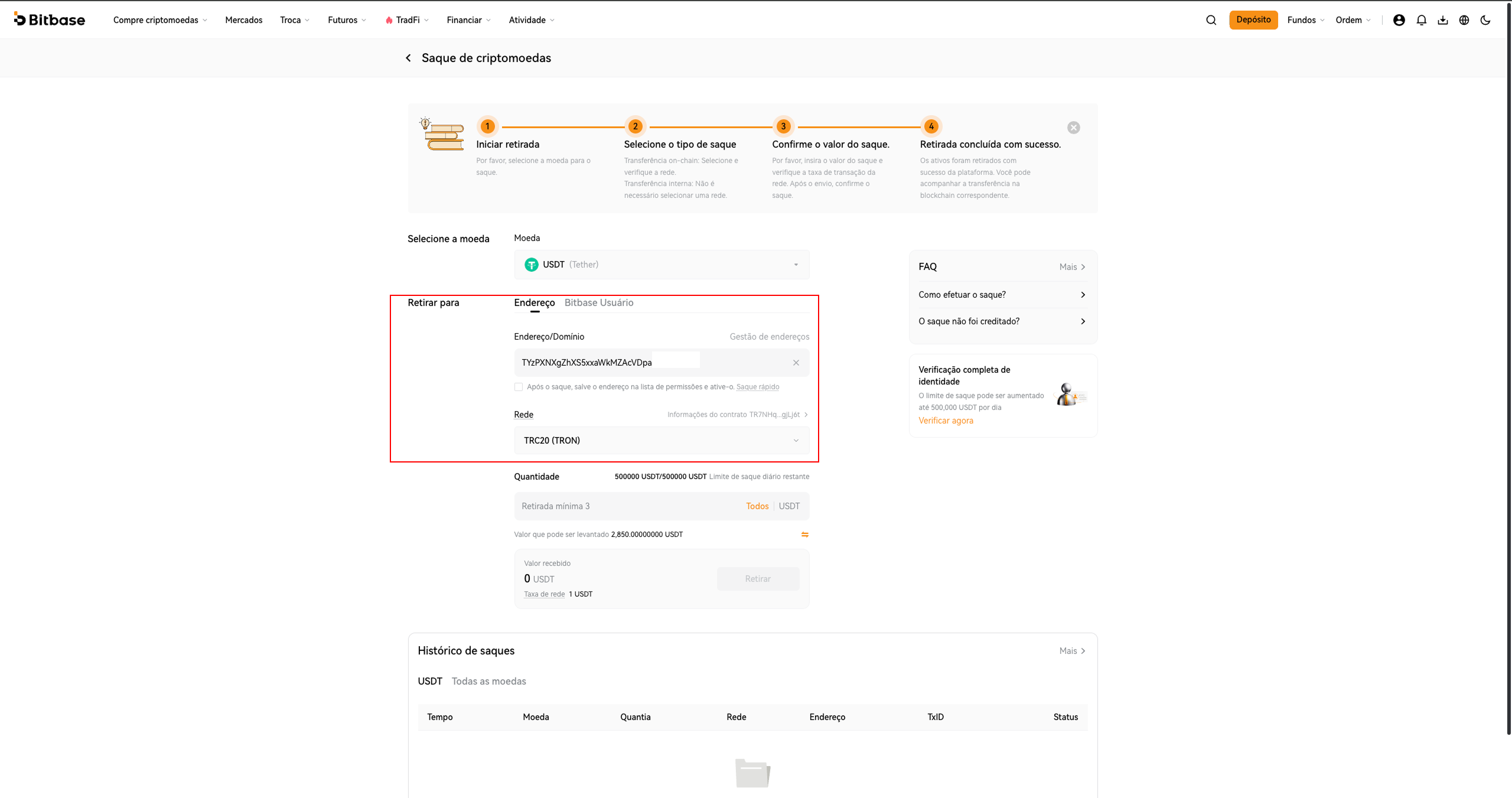Click the orange Depósito button
The width and height of the screenshot is (1512, 798).
[1253, 19]
